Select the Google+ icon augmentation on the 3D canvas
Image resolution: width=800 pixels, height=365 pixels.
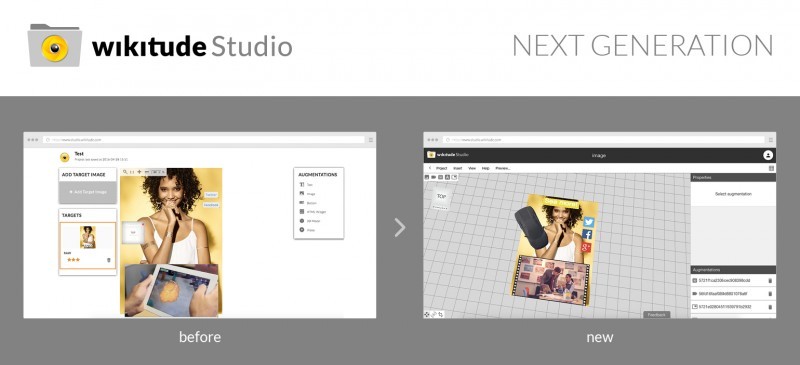click(585, 247)
